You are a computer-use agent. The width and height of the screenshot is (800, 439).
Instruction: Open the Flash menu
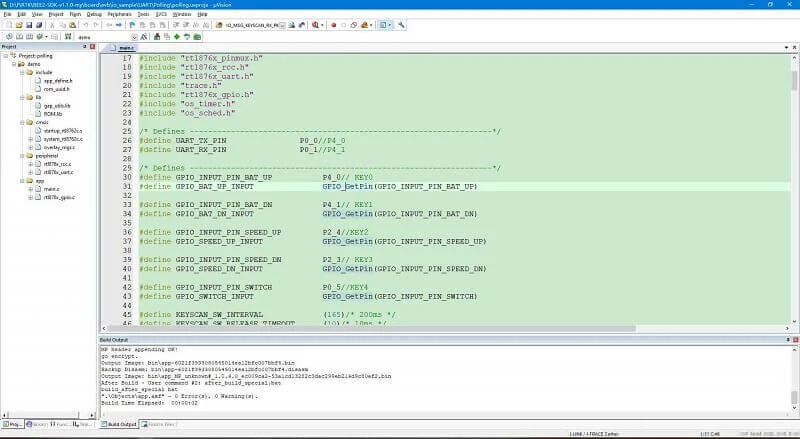75,14
